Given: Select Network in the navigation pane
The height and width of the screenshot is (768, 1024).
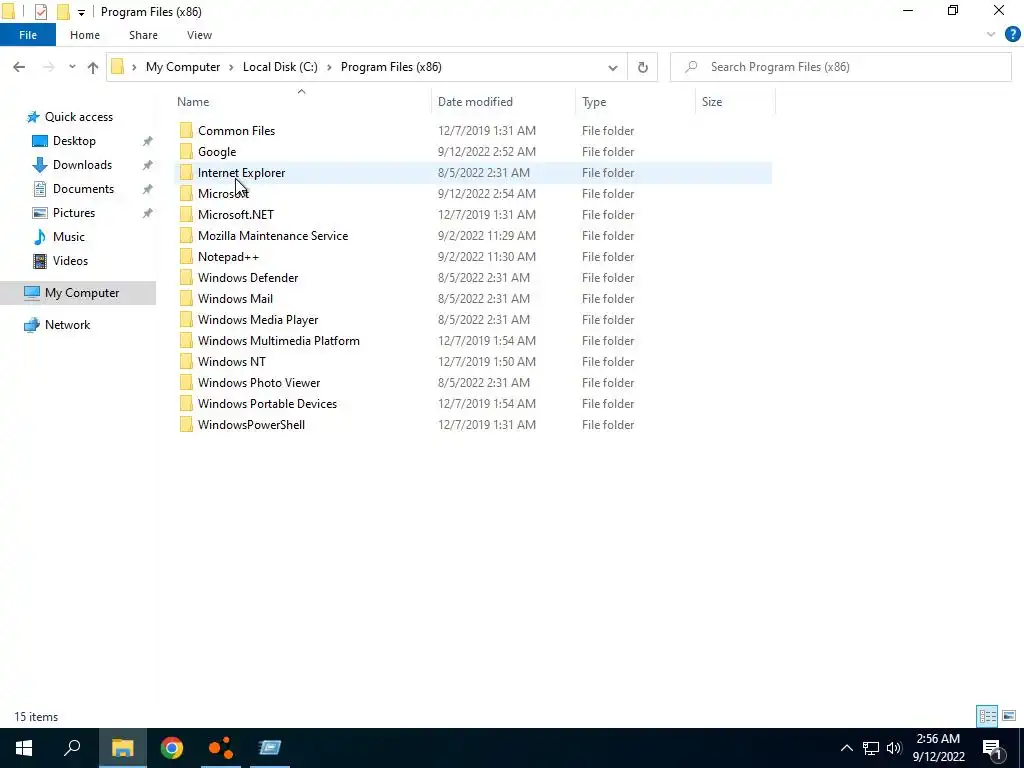Looking at the screenshot, I should [x=67, y=325].
